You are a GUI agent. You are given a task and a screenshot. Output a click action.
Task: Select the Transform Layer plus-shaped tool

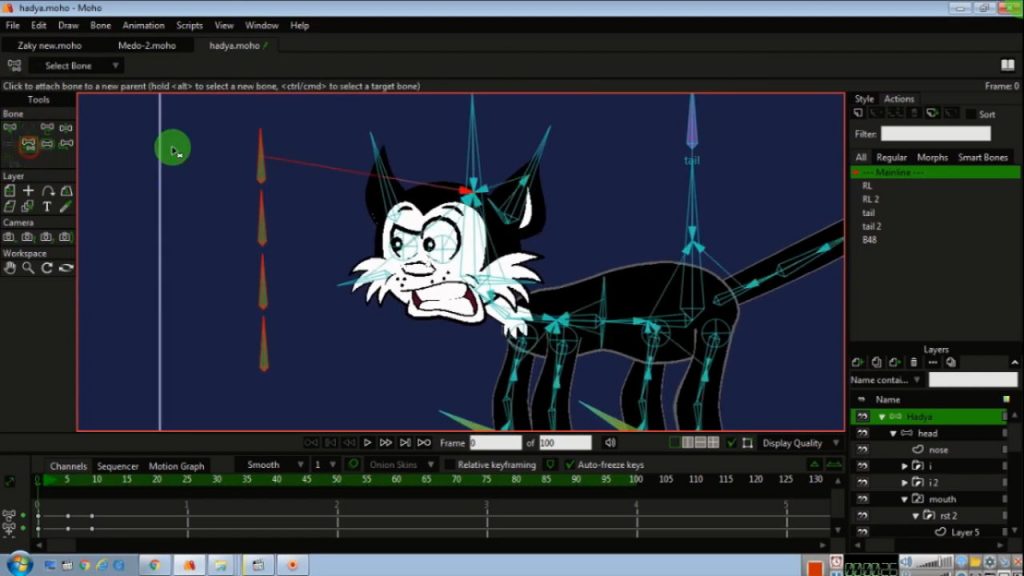[x=28, y=191]
